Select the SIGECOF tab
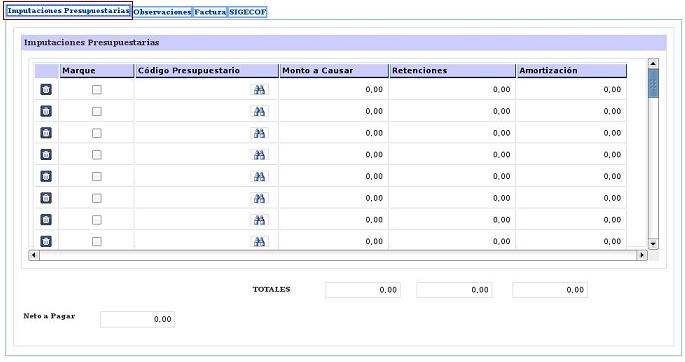 tap(248, 12)
